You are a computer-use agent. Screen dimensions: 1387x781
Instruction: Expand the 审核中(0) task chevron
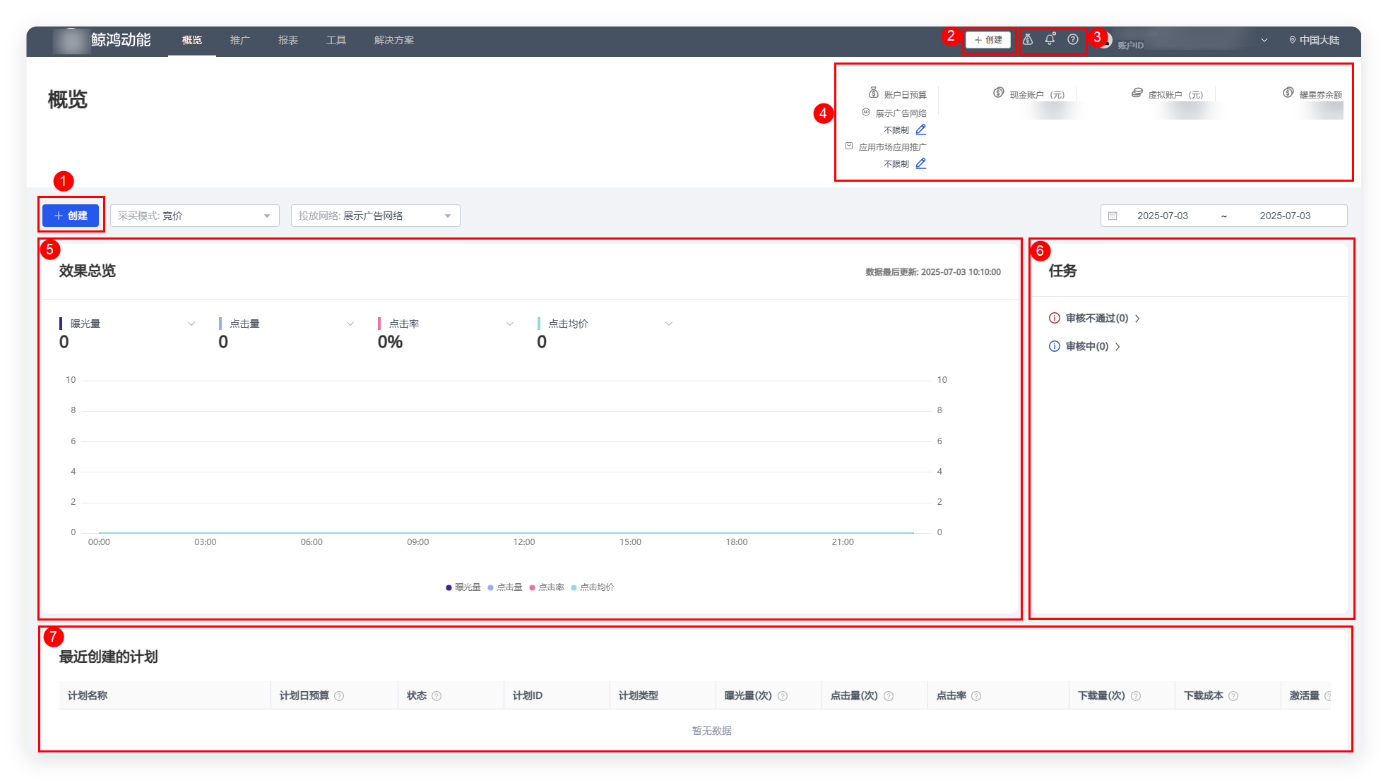[1118, 346]
